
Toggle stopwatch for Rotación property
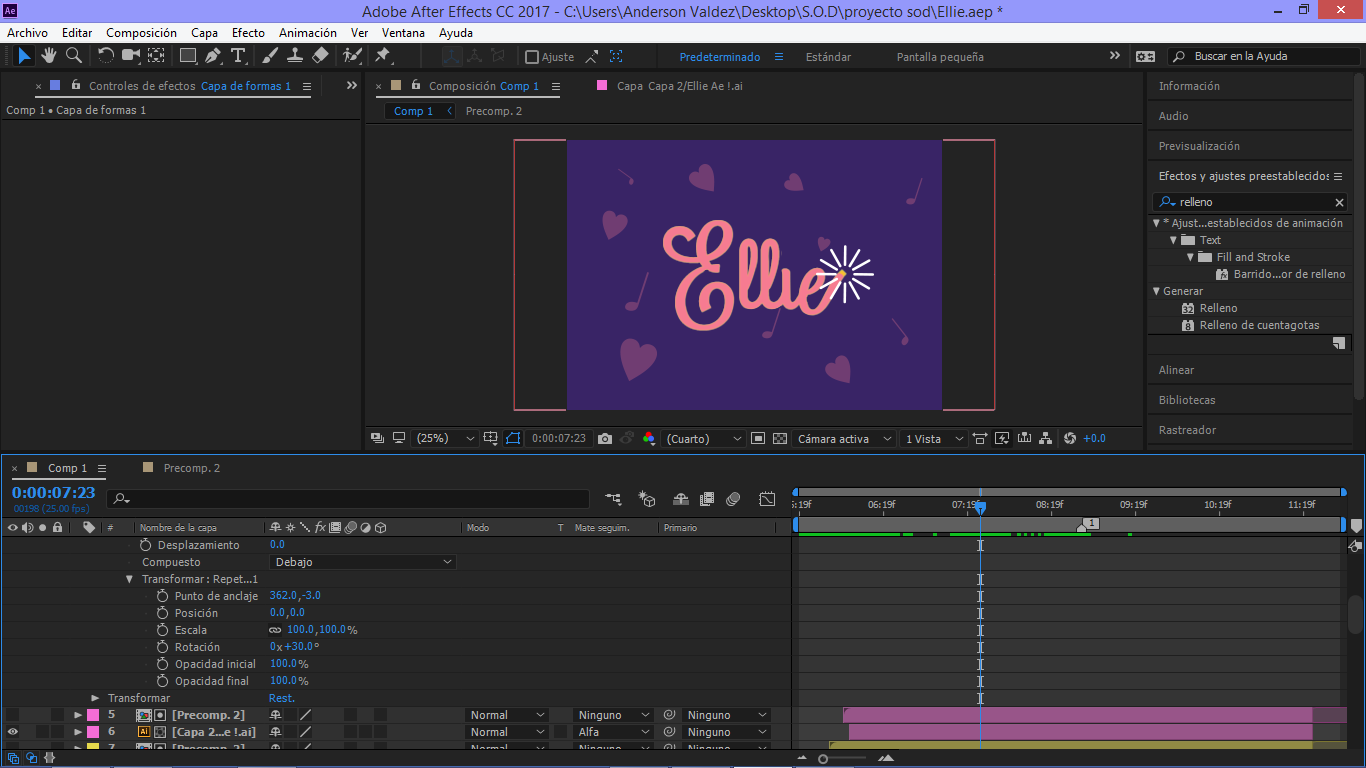tap(162, 647)
